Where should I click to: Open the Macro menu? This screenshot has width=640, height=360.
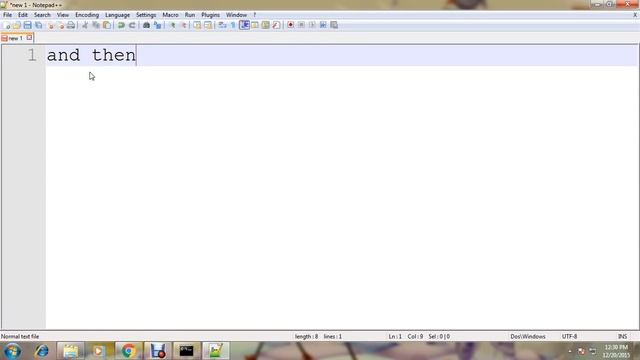point(170,15)
